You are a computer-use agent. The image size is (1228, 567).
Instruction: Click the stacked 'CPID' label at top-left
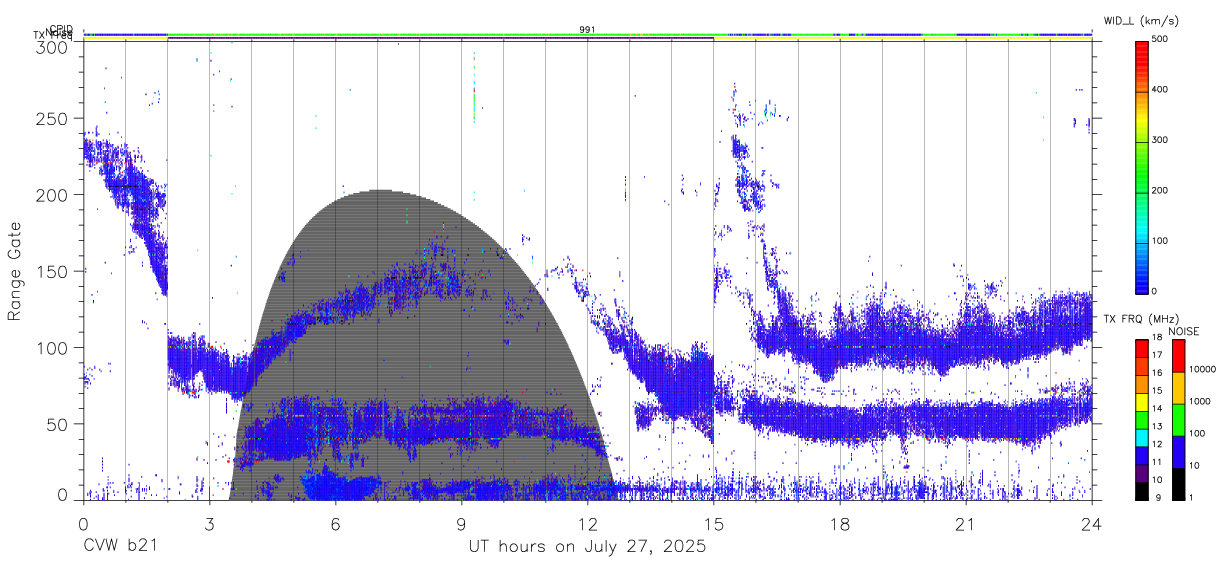60,29
